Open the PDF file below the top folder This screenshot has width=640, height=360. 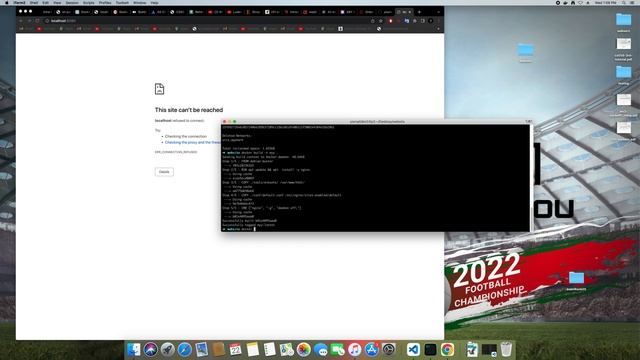[623, 44]
